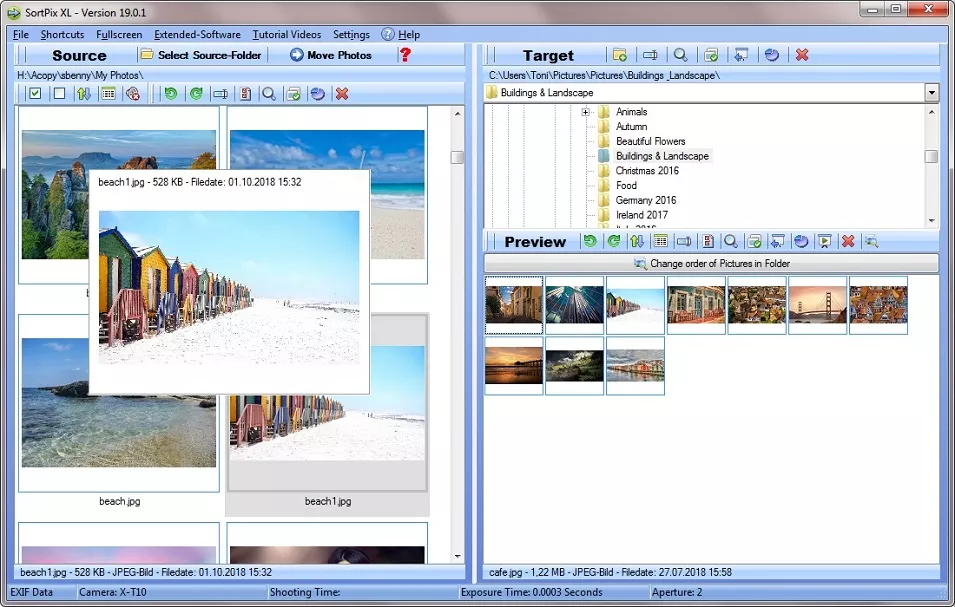Screen dimensions: 955x607
Task: Select Ireland 2017 folder in tree
Action: [641, 215]
